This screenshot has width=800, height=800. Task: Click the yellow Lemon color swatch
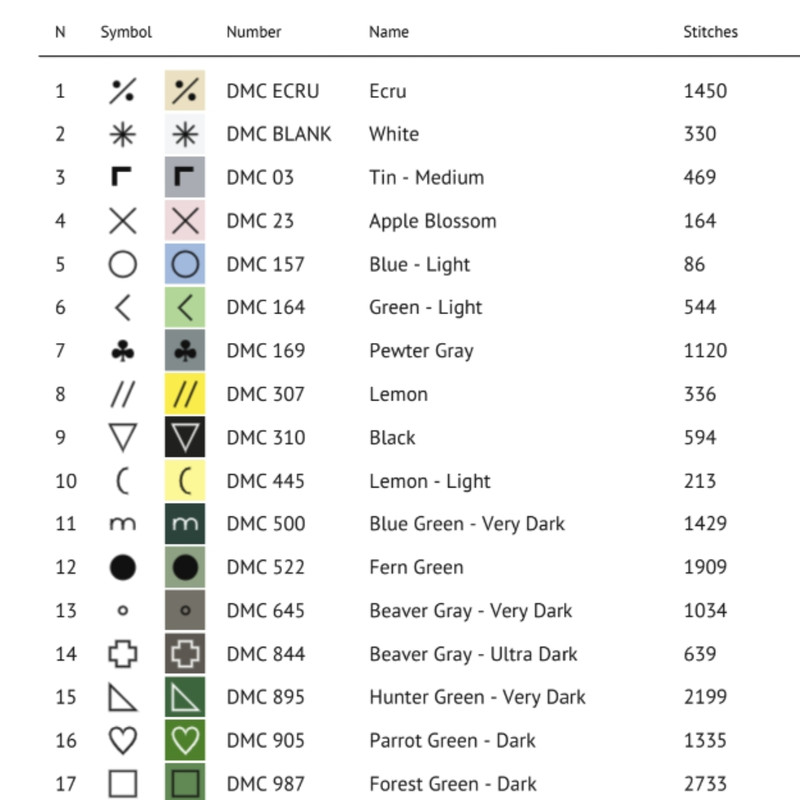pyautogui.click(x=185, y=394)
